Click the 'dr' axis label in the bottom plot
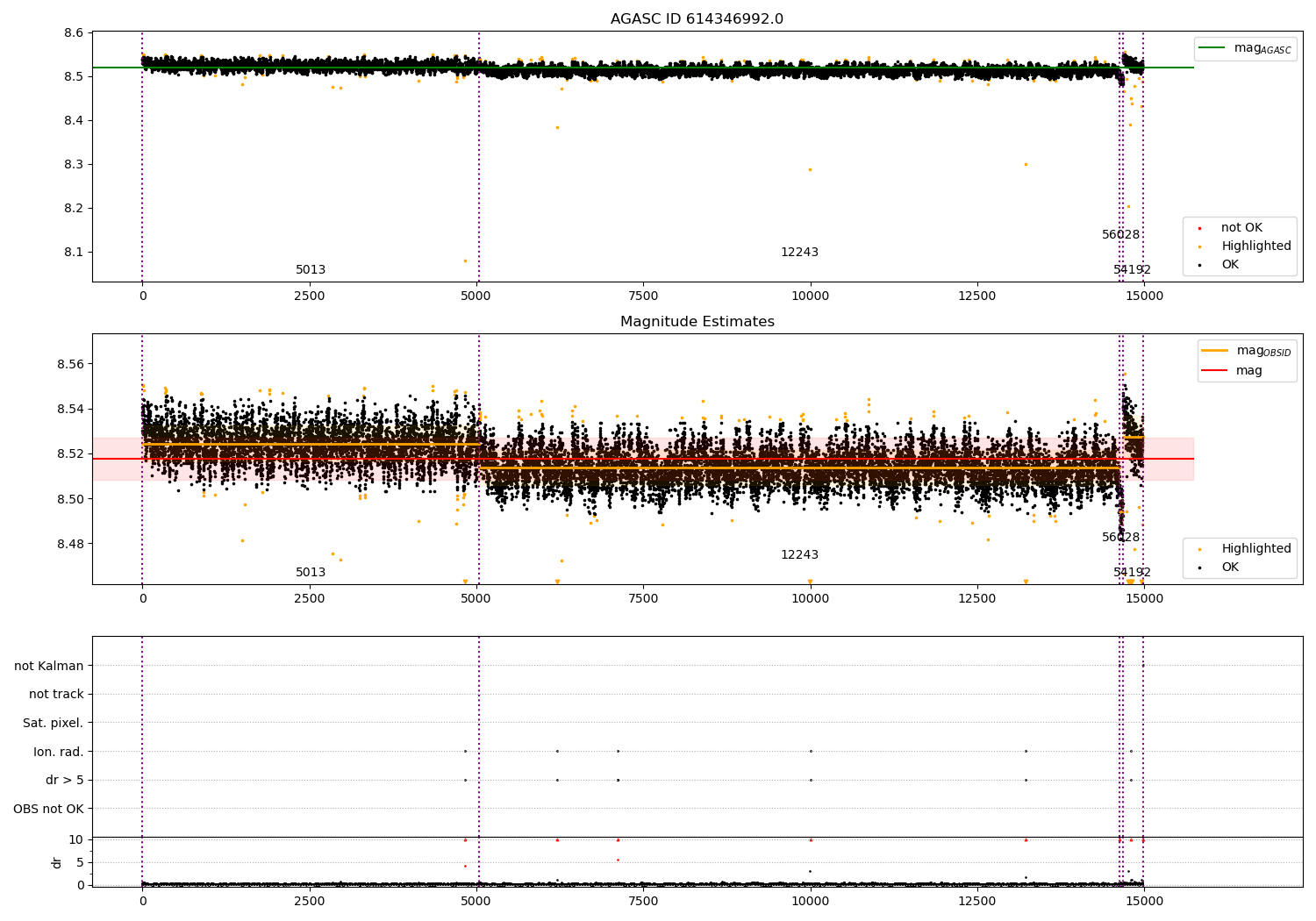 coord(57,862)
